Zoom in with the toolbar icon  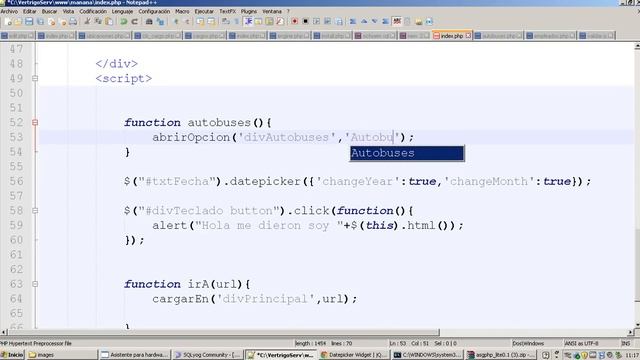pyautogui.click(x=176, y=21)
